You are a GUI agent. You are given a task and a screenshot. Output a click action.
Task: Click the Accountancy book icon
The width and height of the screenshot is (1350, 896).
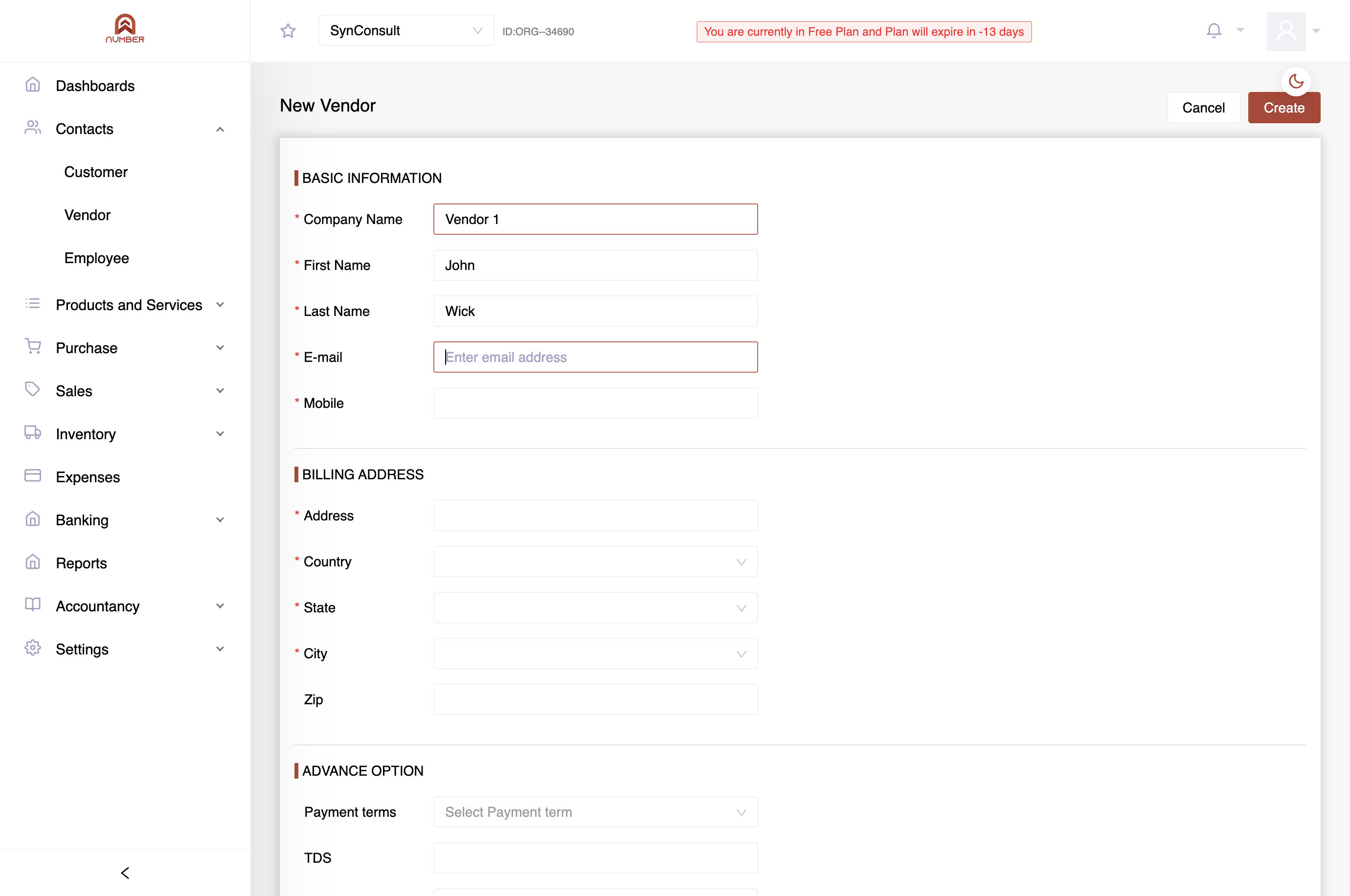click(33, 605)
